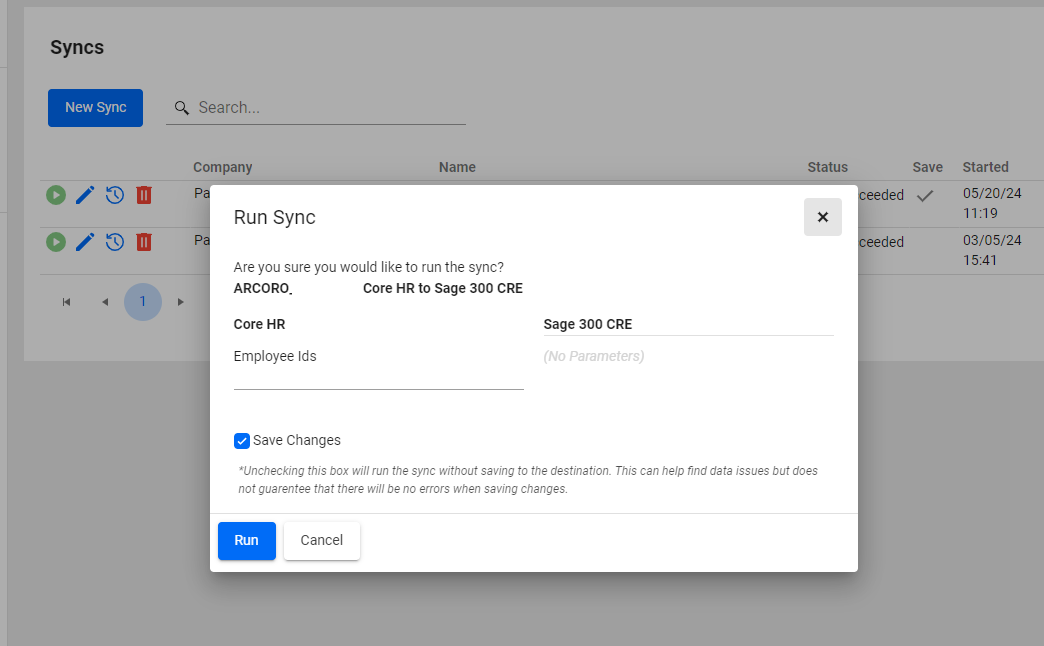This screenshot has height=646, width=1044.
Task: Click the save checkmark in the 05/20/24 row
Action: pyautogui.click(x=925, y=196)
